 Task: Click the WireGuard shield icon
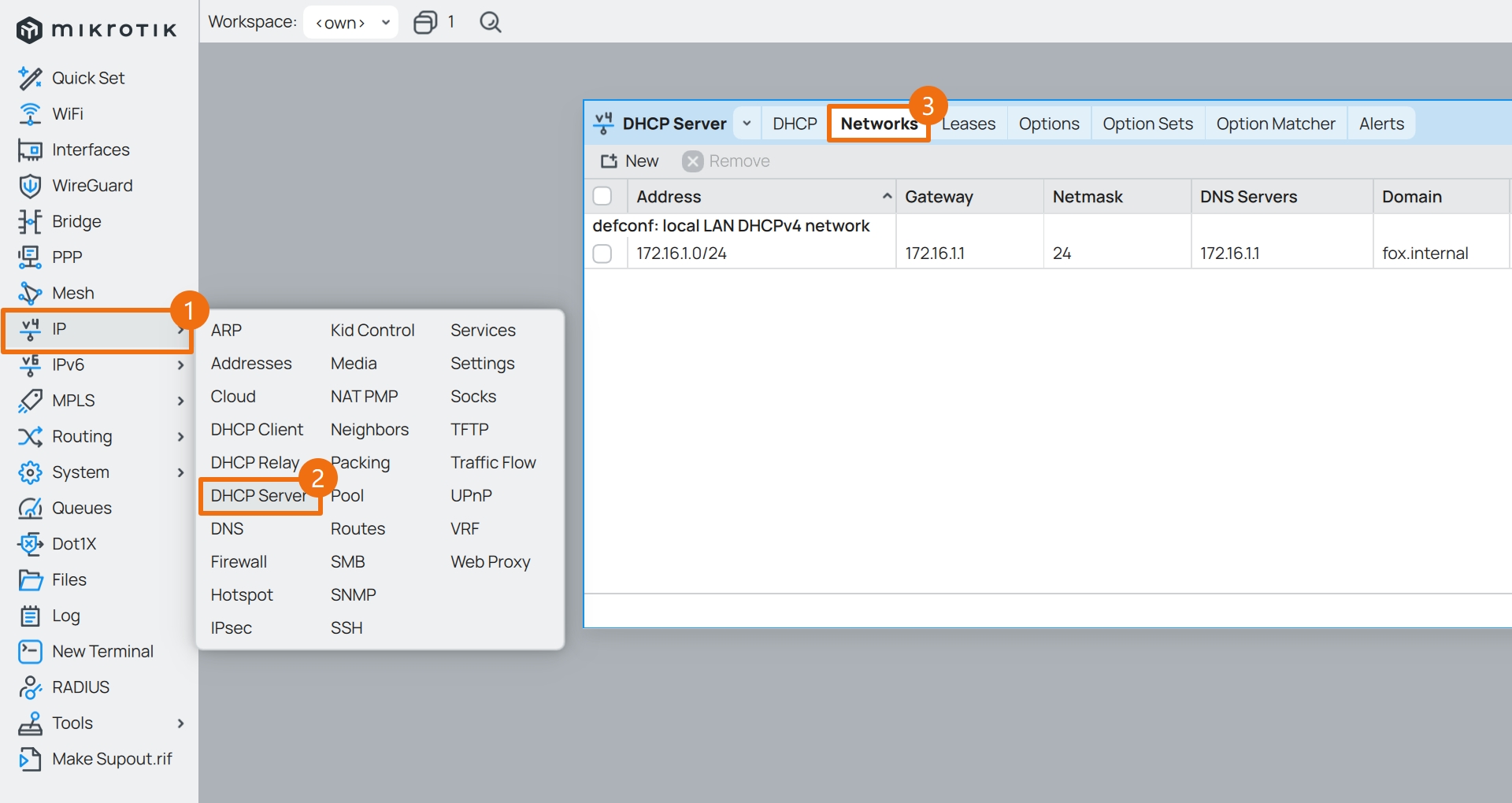pyautogui.click(x=30, y=186)
